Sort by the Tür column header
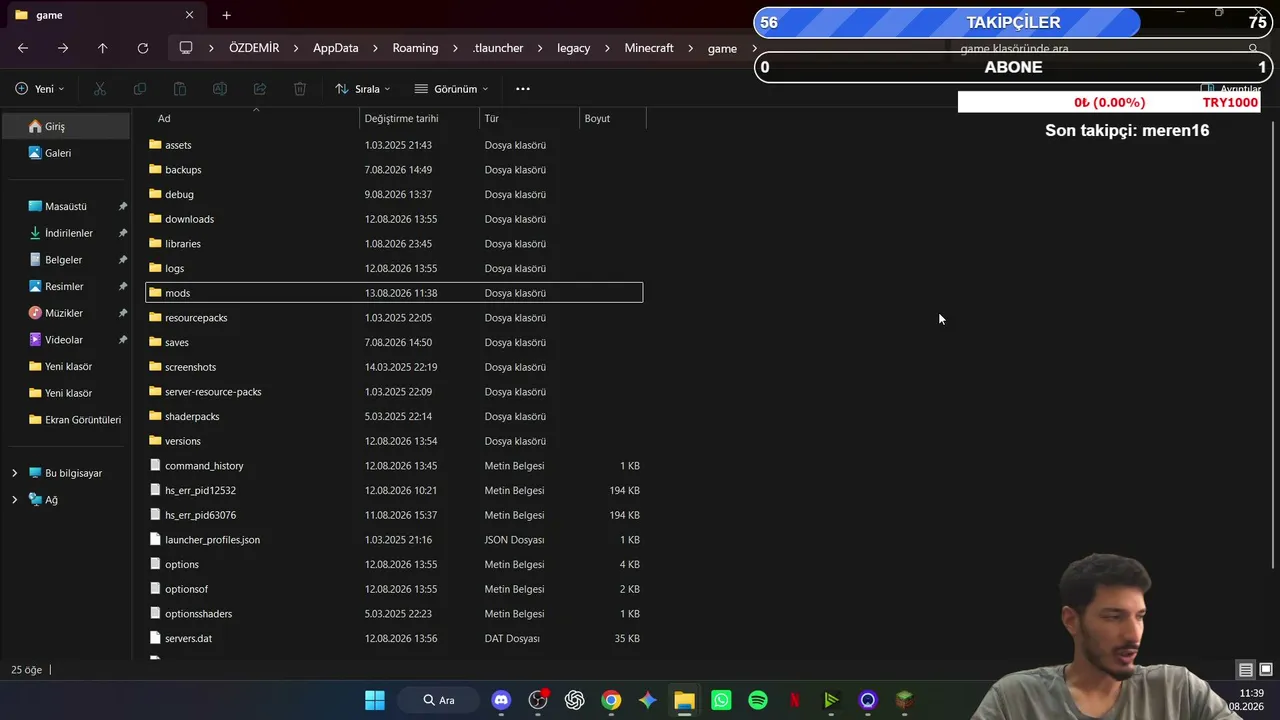The width and height of the screenshot is (1280, 720). coord(530,118)
